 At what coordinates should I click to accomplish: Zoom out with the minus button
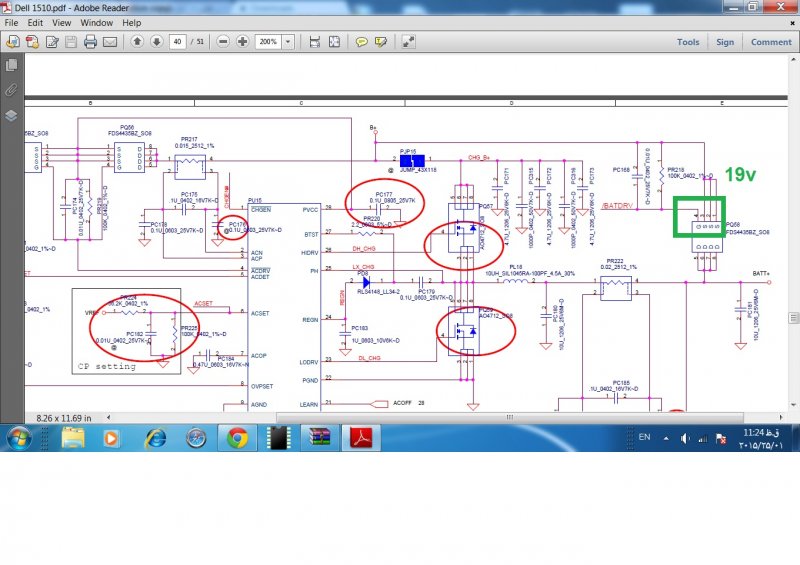tap(223, 41)
